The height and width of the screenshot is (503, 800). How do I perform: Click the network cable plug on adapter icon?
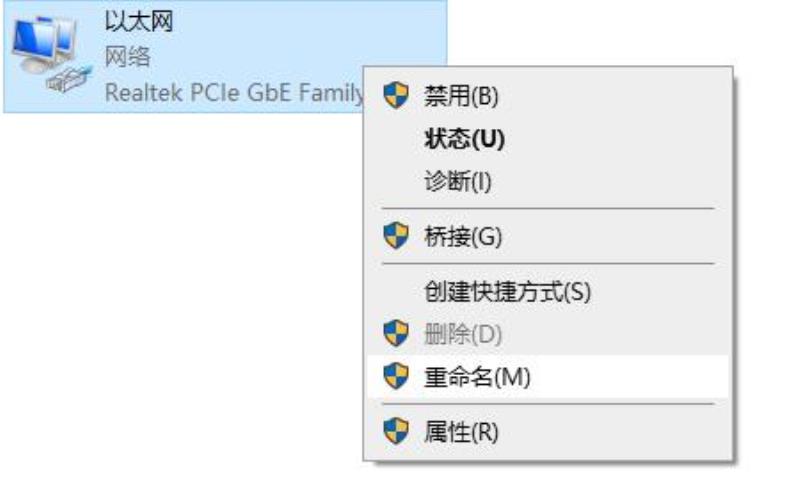[69, 79]
